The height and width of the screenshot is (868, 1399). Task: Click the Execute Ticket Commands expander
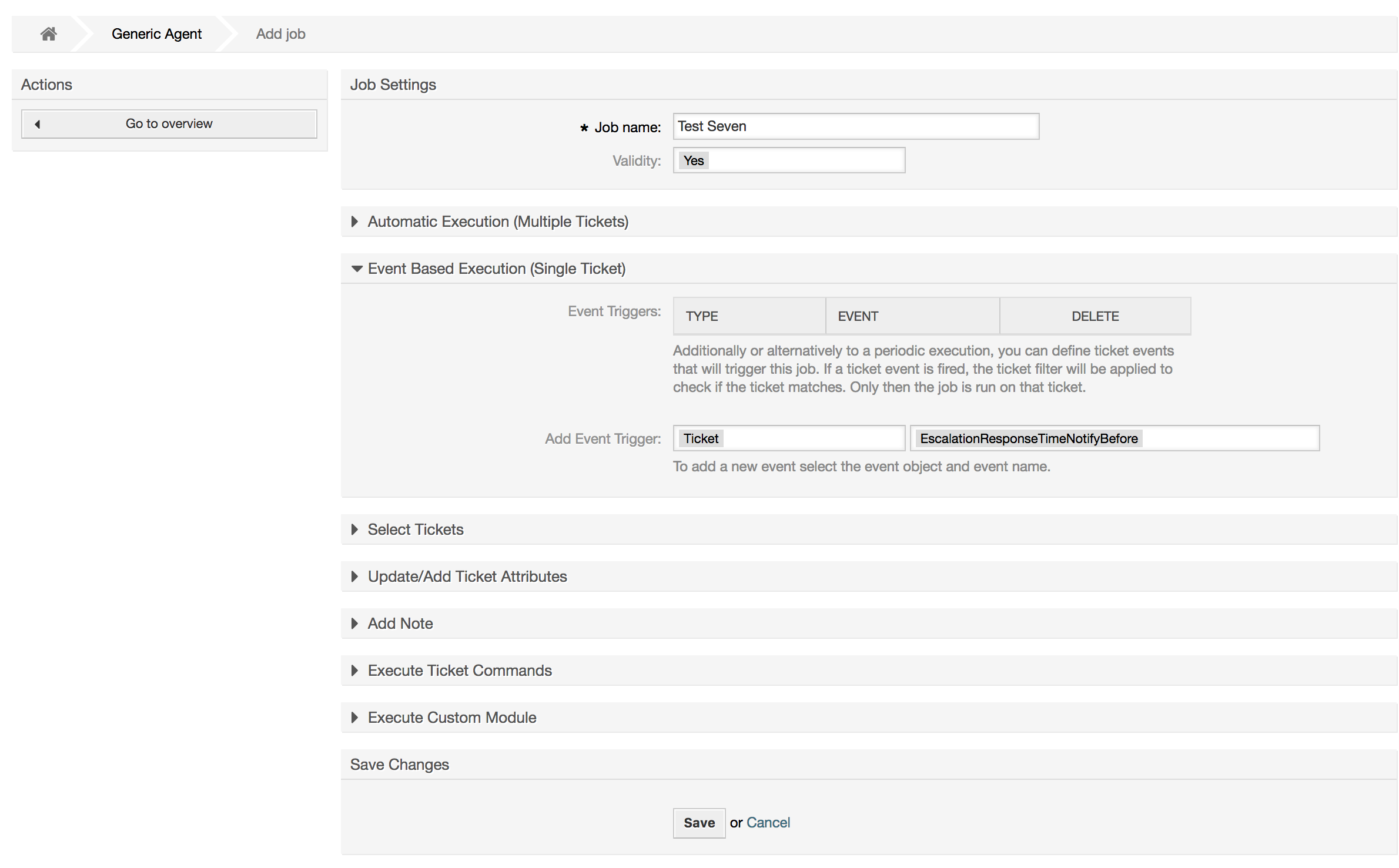[x=459, y=670]
